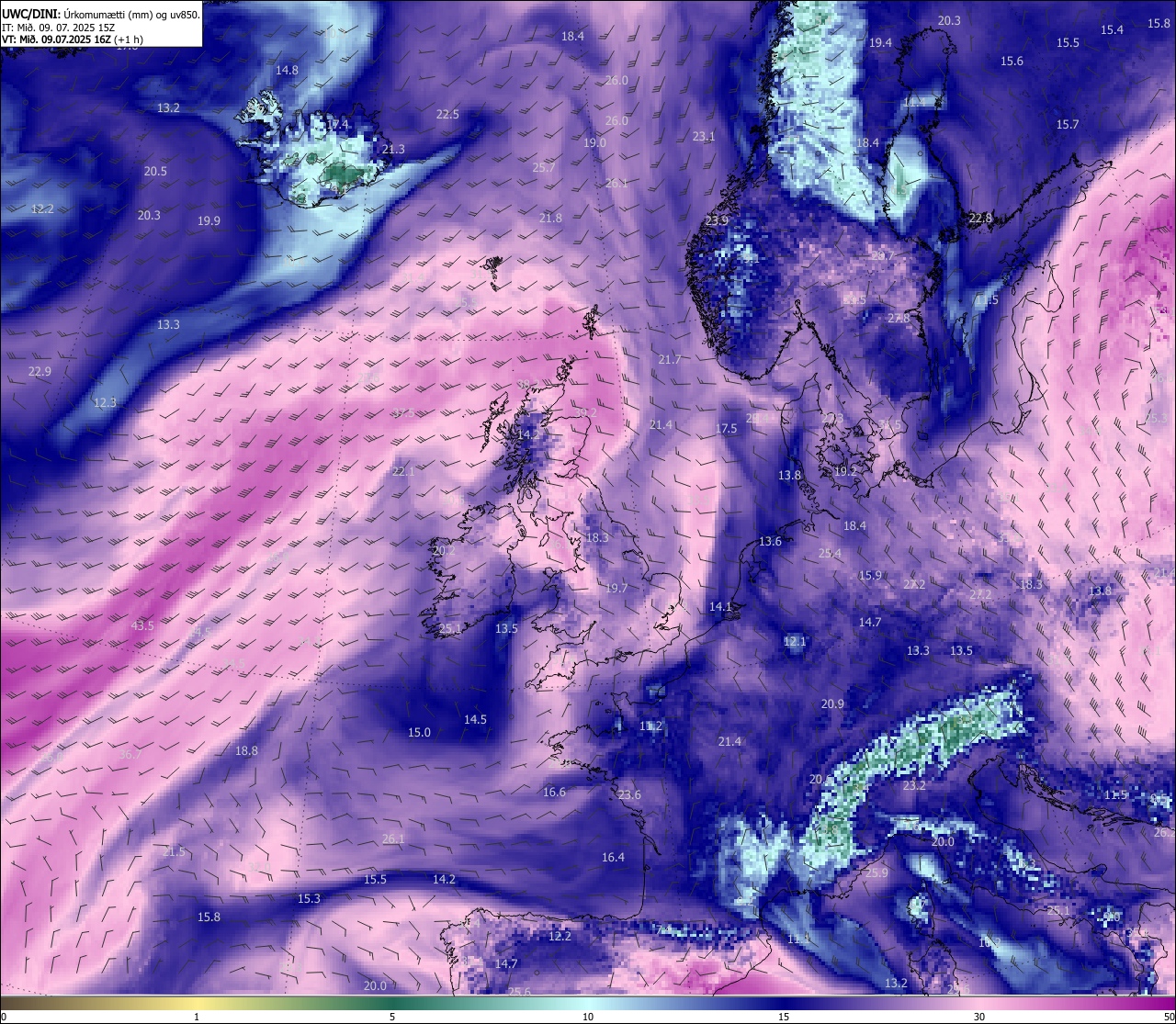
Task: Click the 25.7 map value
Action: click(x=544, y=167)
